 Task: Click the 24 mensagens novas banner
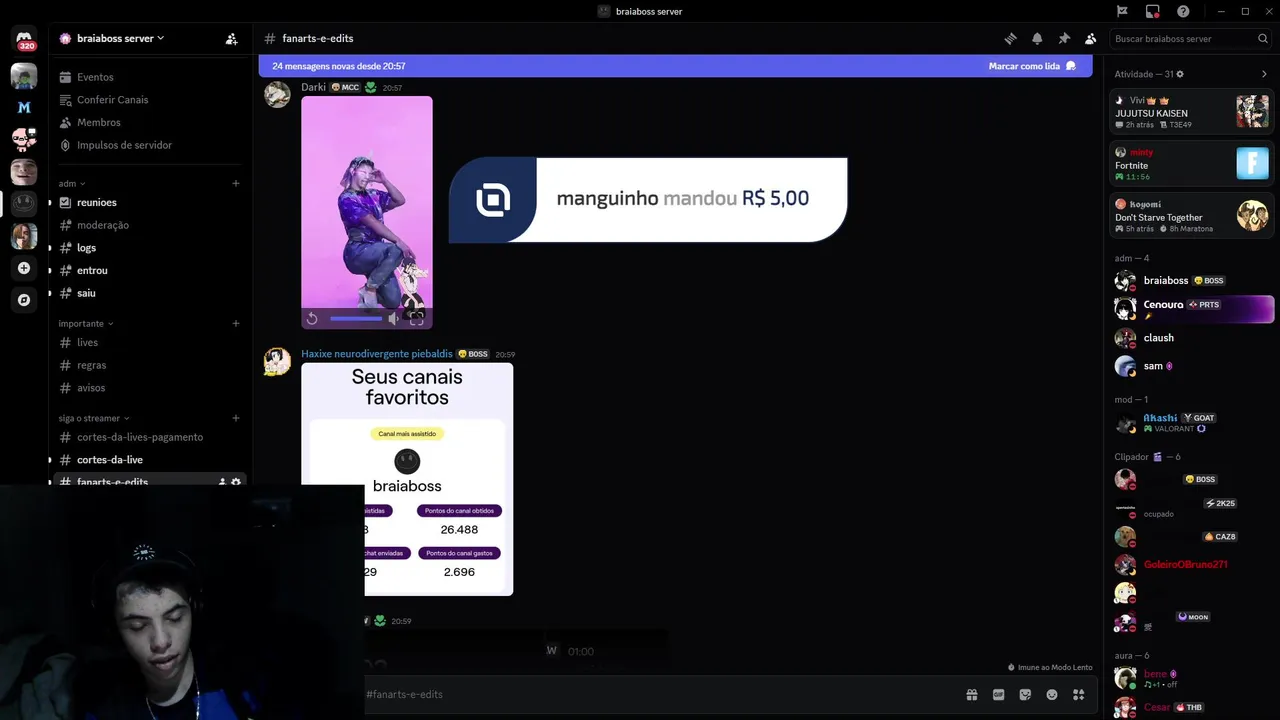[675, 66]
